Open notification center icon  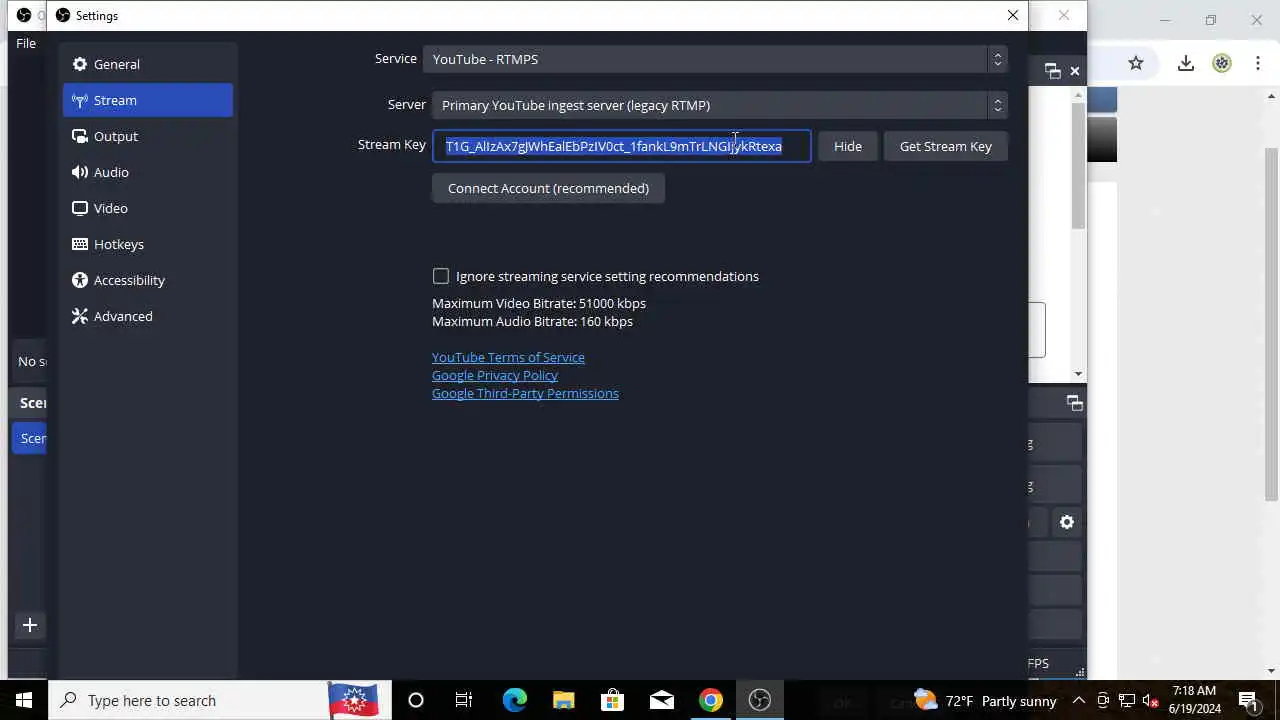(1248, 700)
